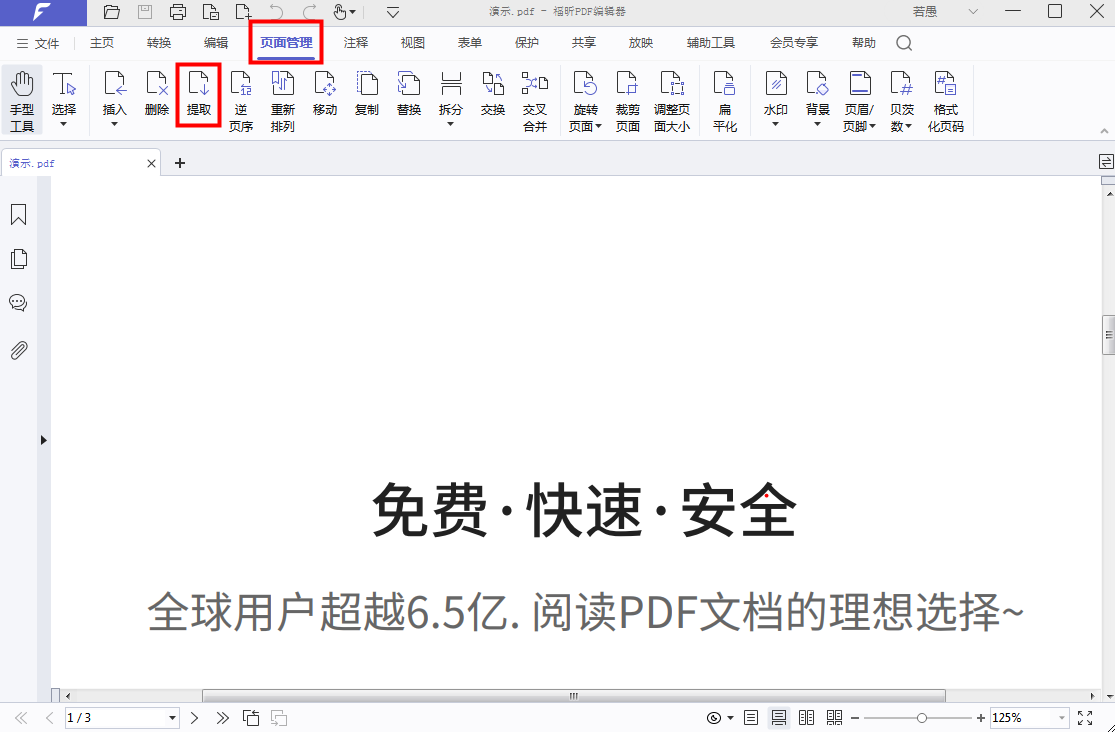This screenshot has width=1115, height=732.
Task: Enable continuous page view mode
Action: coord(779,718)
